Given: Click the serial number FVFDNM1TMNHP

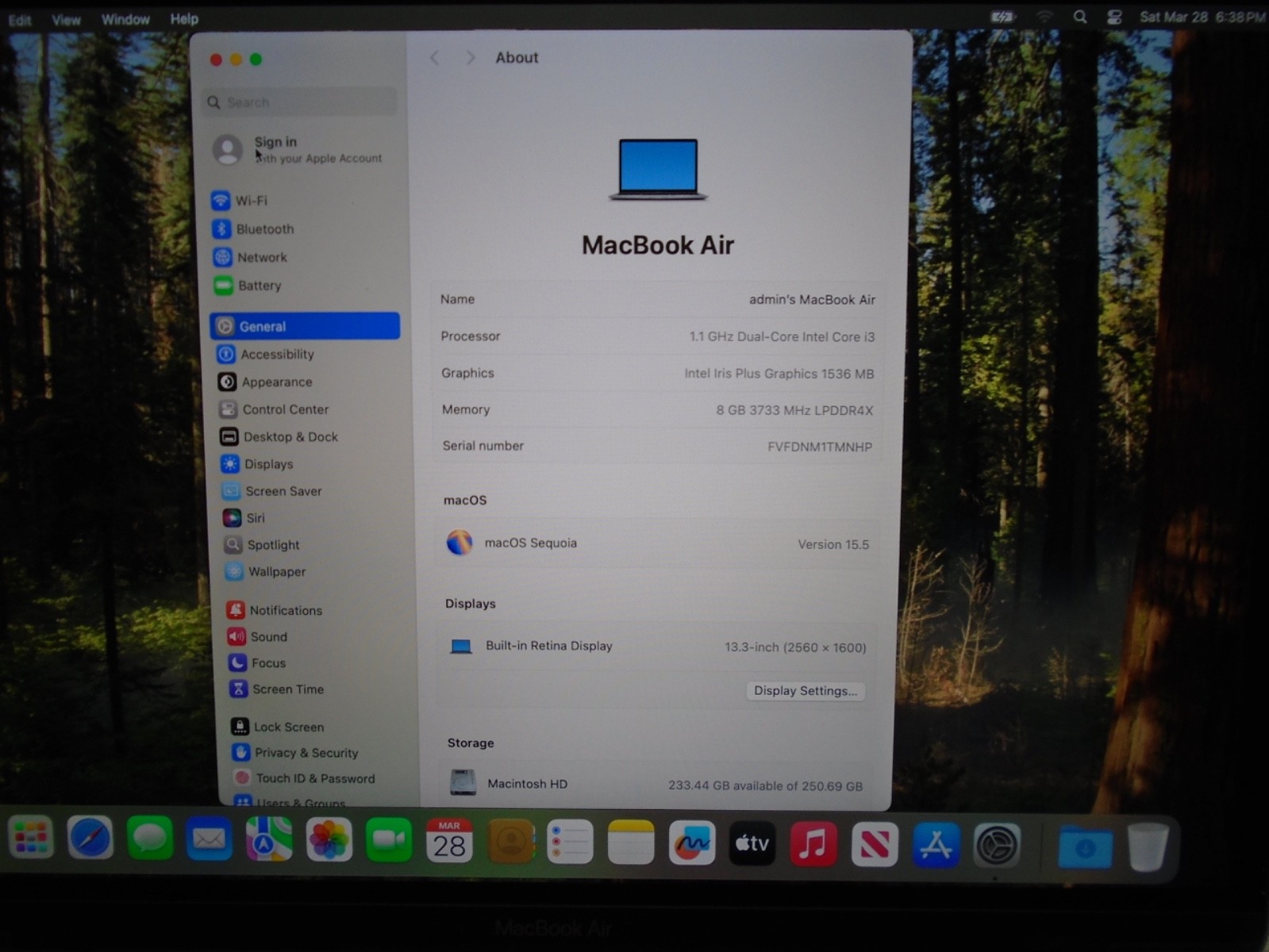Looking at the screenshot, I should (x=820, y=447).
